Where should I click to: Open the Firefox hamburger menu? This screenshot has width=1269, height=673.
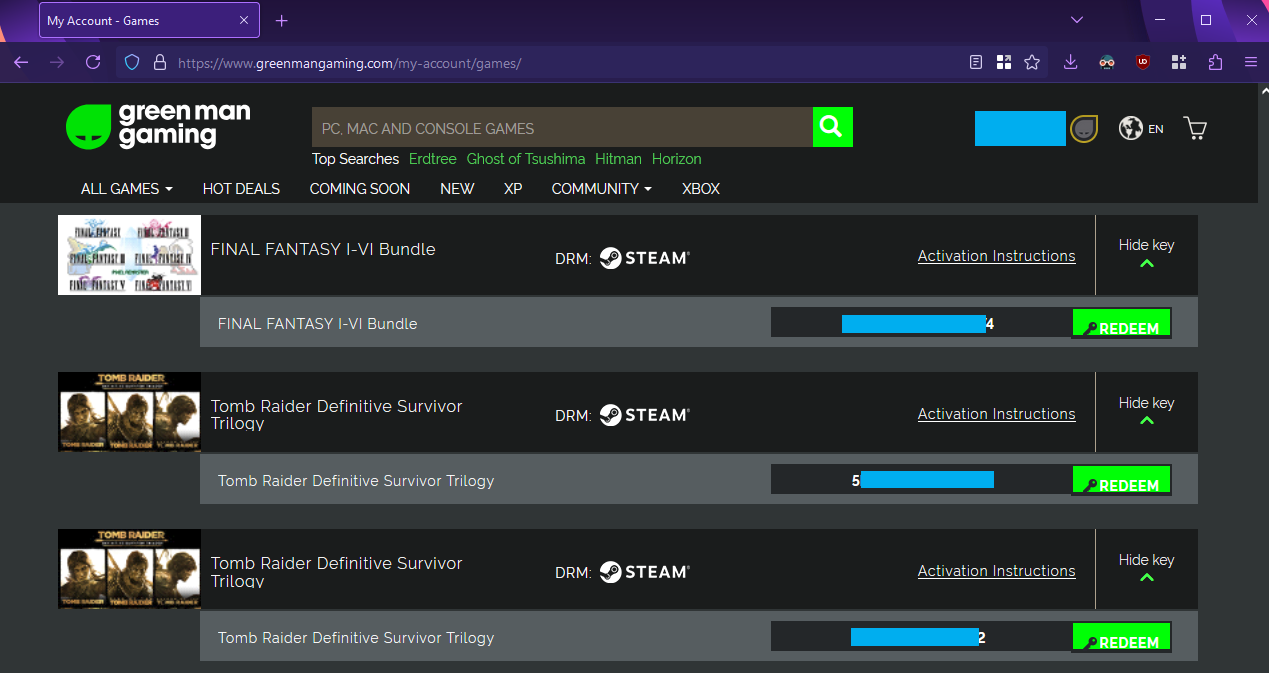click(1251, 62)
